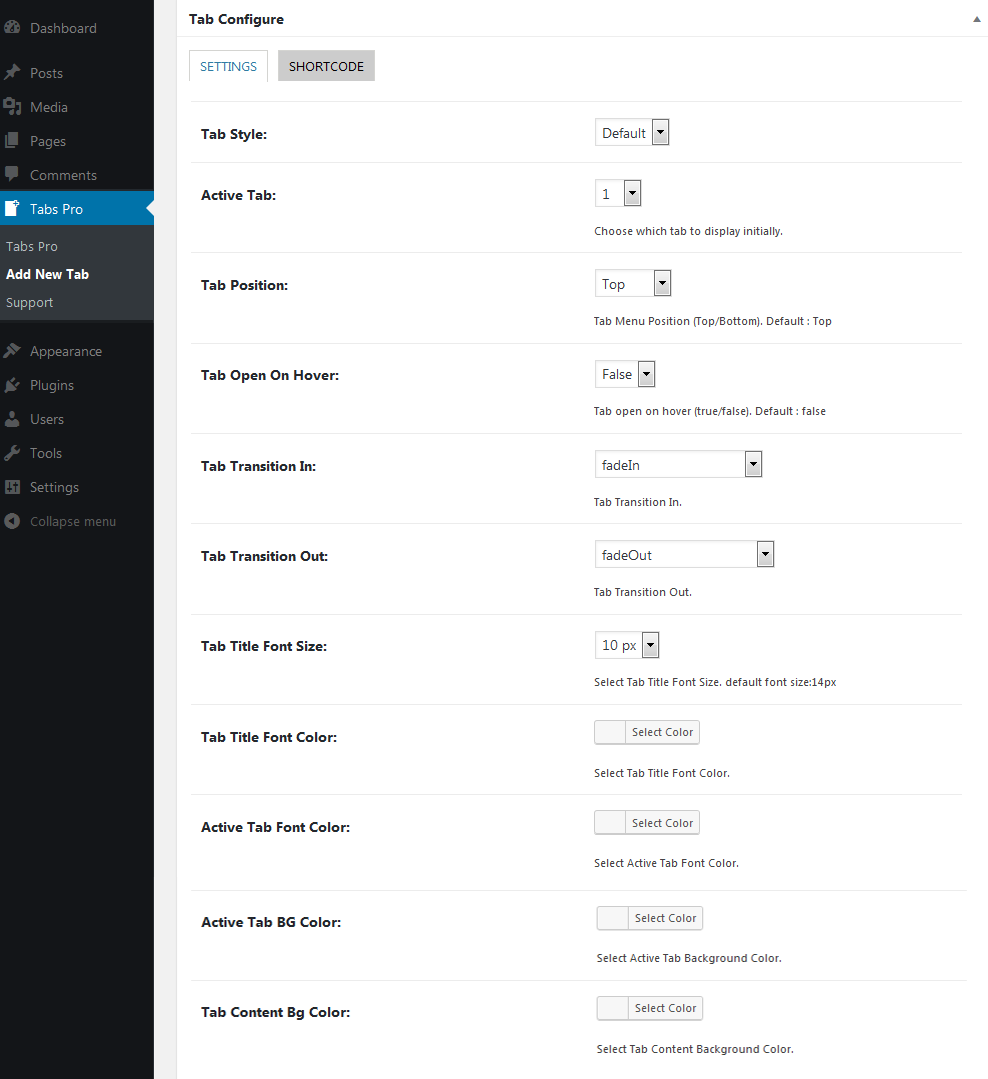
Task: Click the Tabs Pro submenu link
Action: pyautogui.click(x=32, y=246)
